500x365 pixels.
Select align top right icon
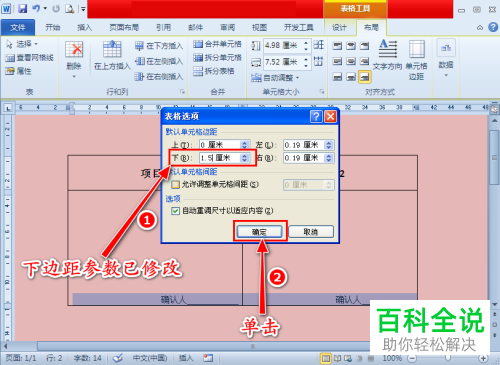click(x=365, y=45)
